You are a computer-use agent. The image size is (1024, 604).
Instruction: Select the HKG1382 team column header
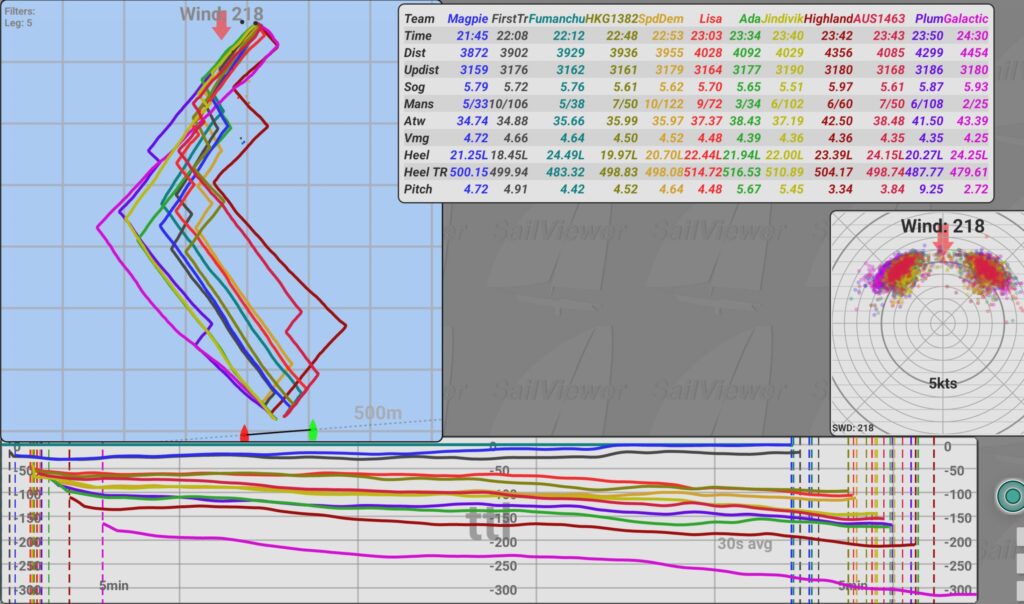[611, 19]
